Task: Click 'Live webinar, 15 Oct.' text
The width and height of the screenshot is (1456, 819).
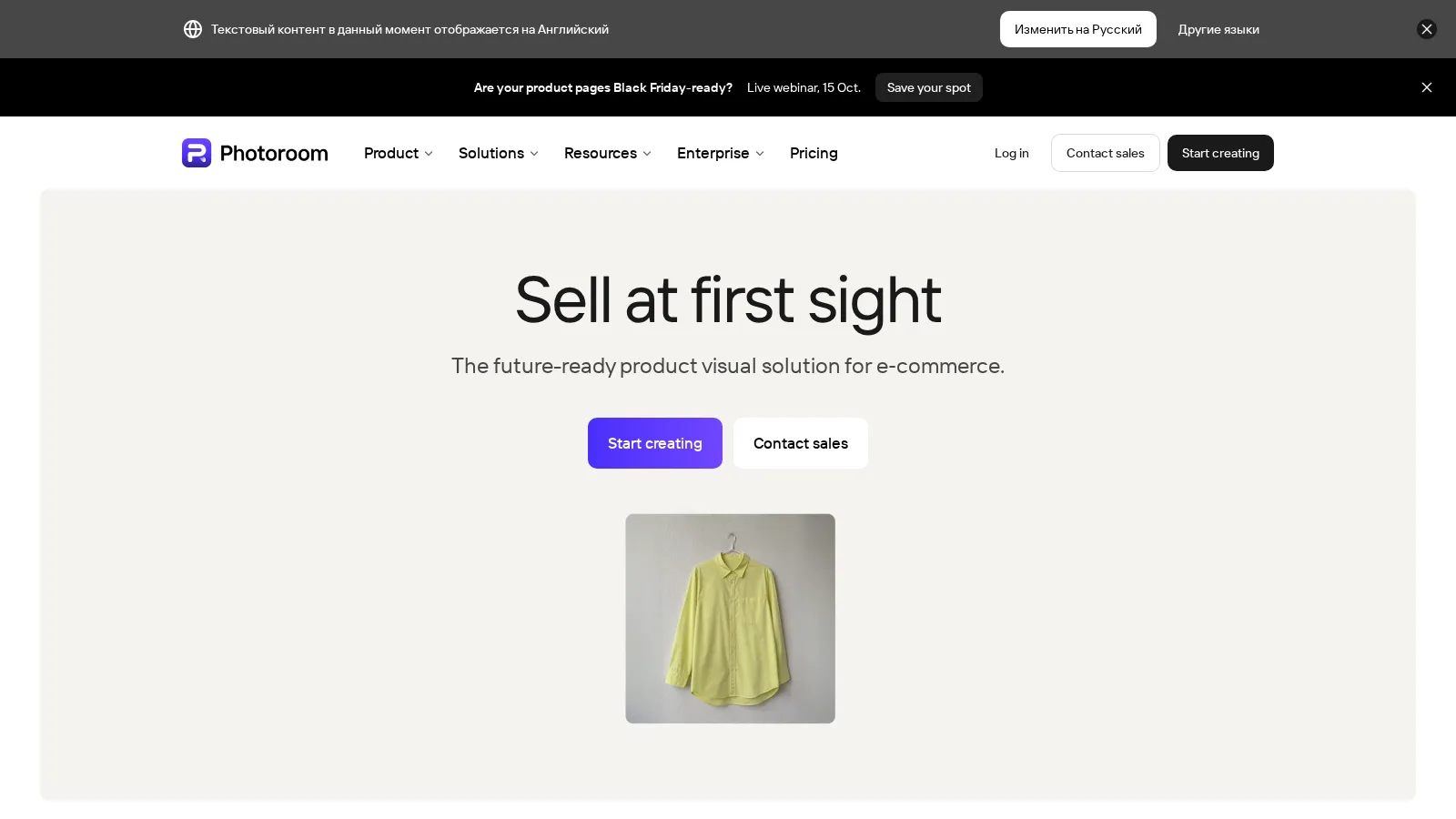Action: point(804,87)
